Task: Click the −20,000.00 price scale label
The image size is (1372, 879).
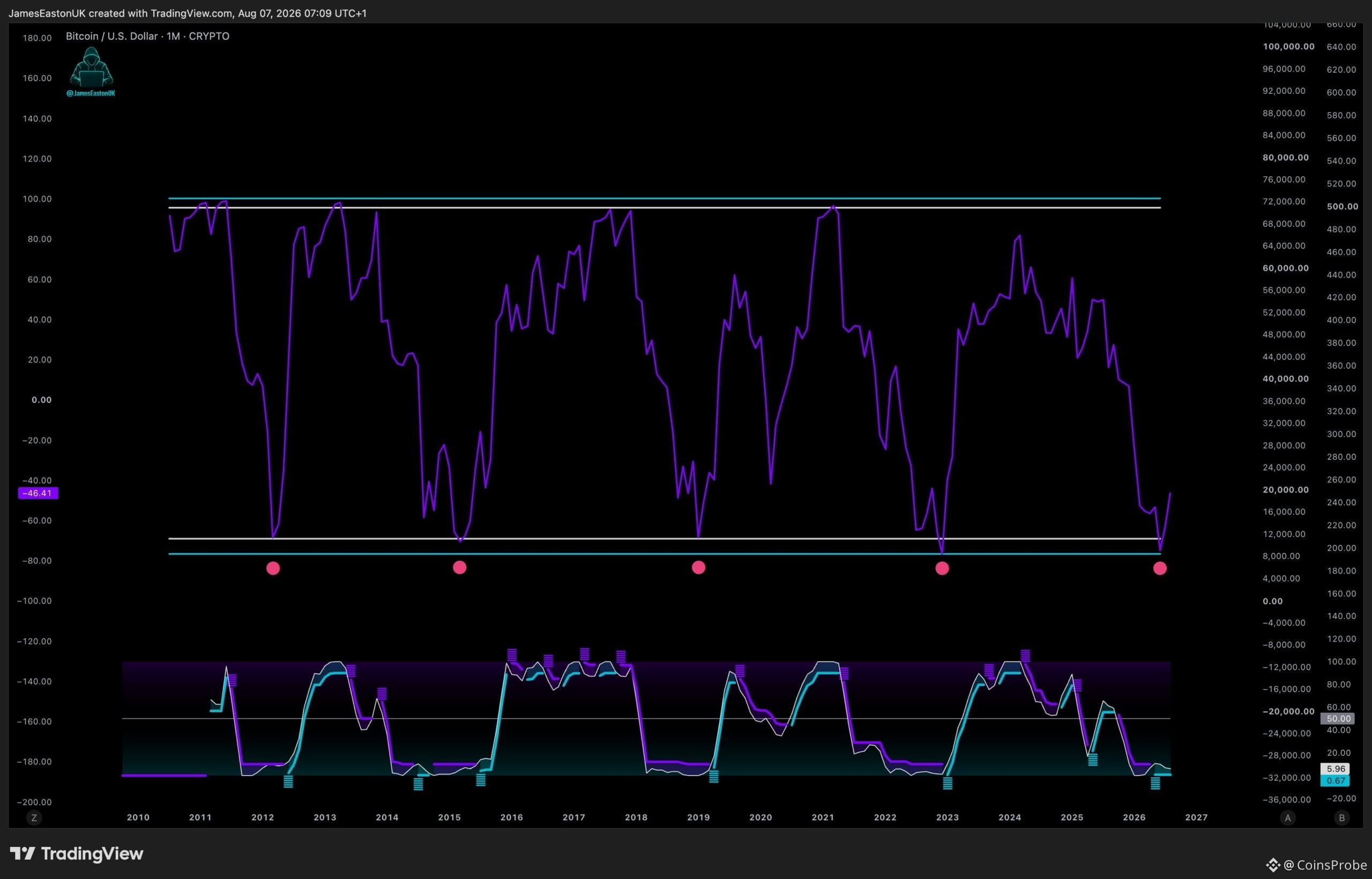Action: point(1289,711)
